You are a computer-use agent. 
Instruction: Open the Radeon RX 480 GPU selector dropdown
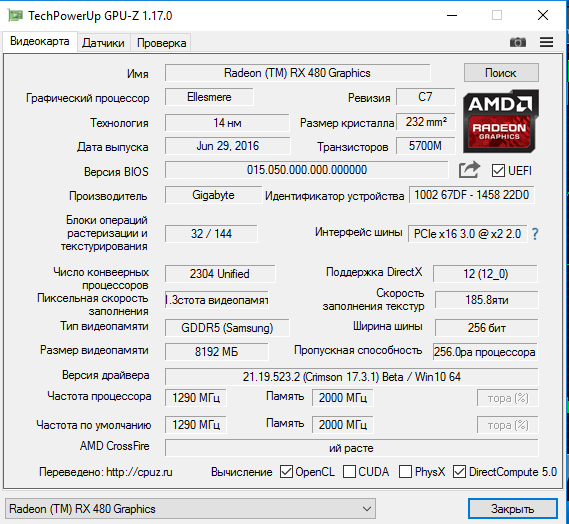coord(190,509)
